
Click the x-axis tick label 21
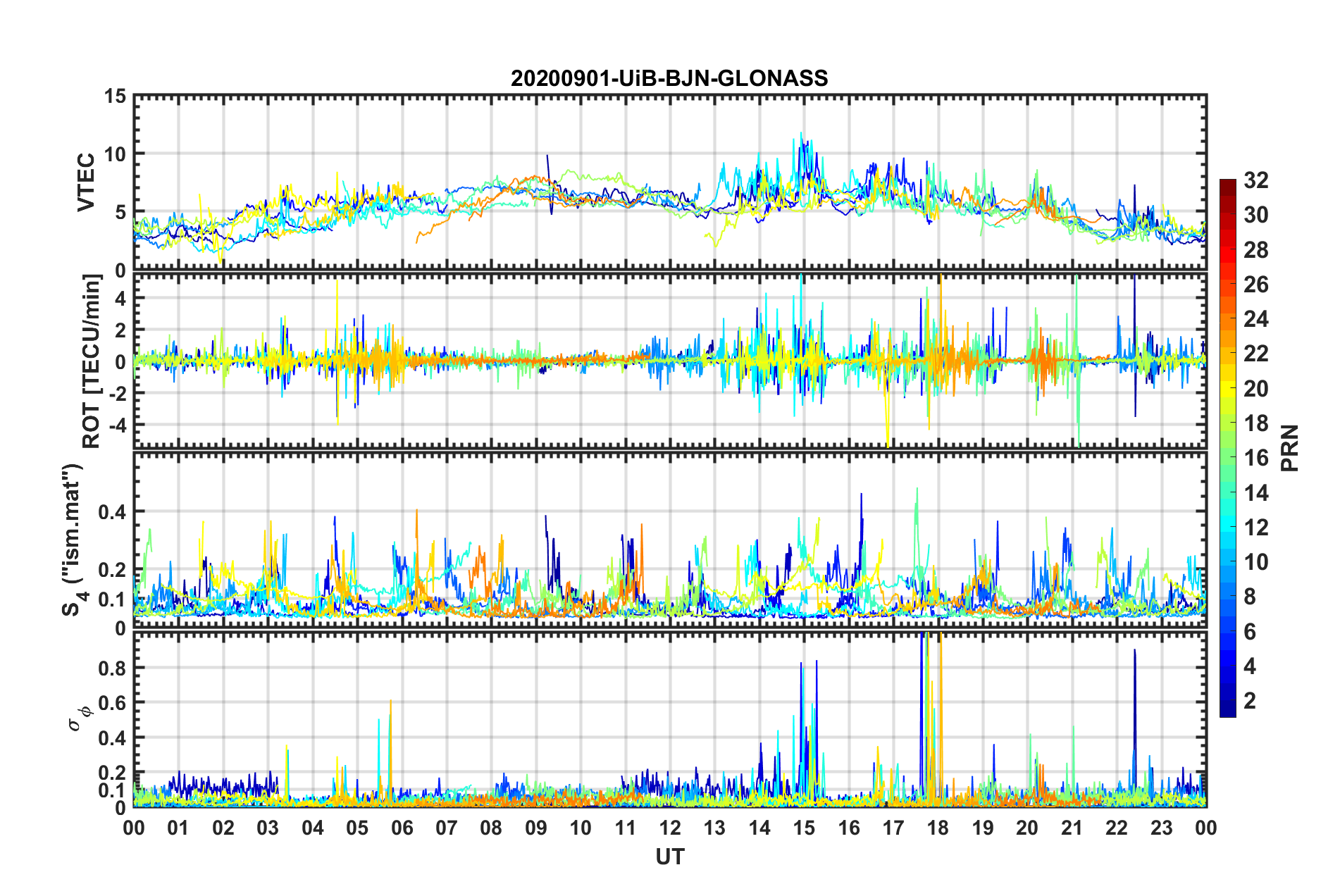1072,827
